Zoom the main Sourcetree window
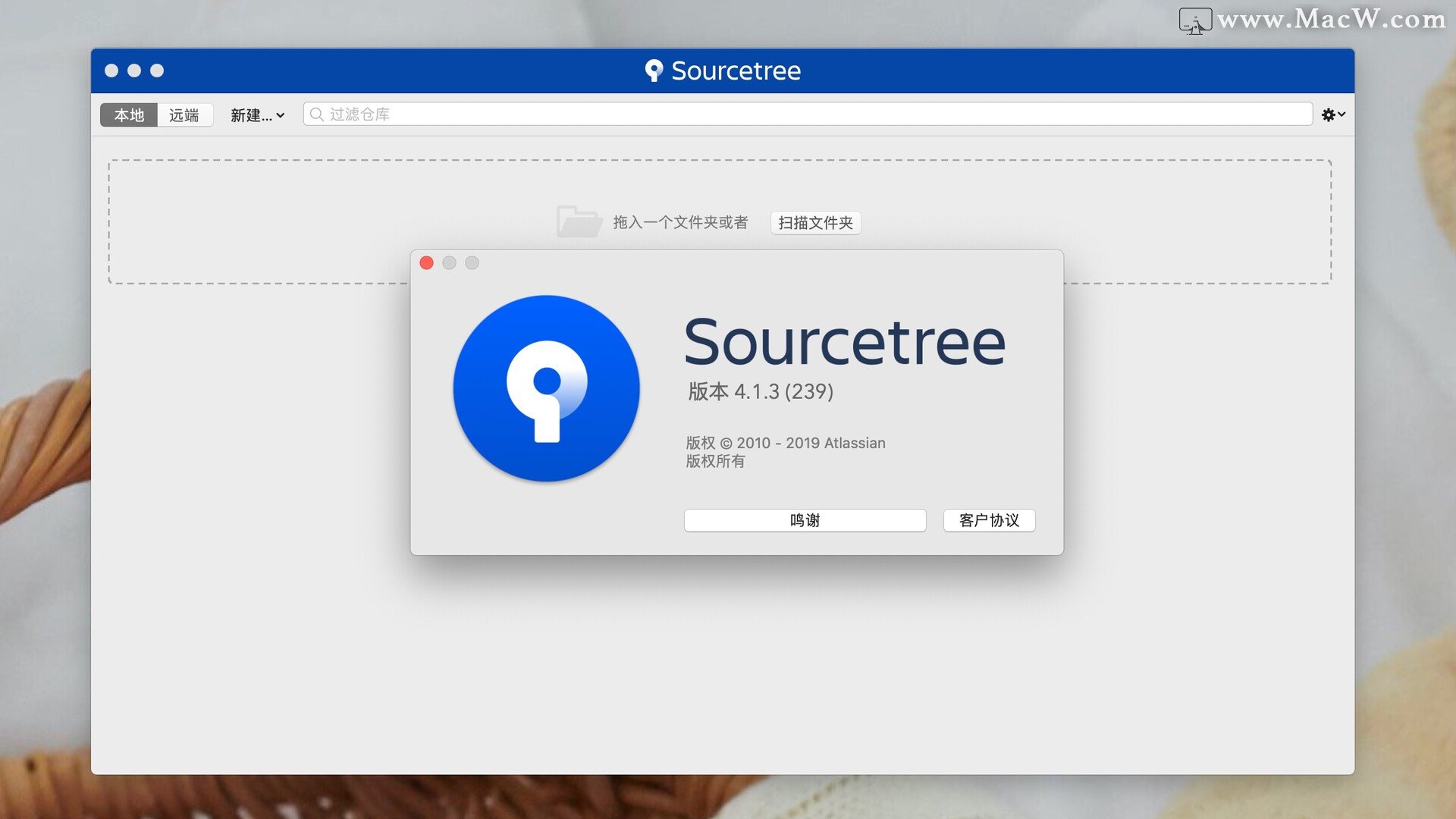Image resolution: width=1456 pixels, height=819 pixels. tap(157, 71)
